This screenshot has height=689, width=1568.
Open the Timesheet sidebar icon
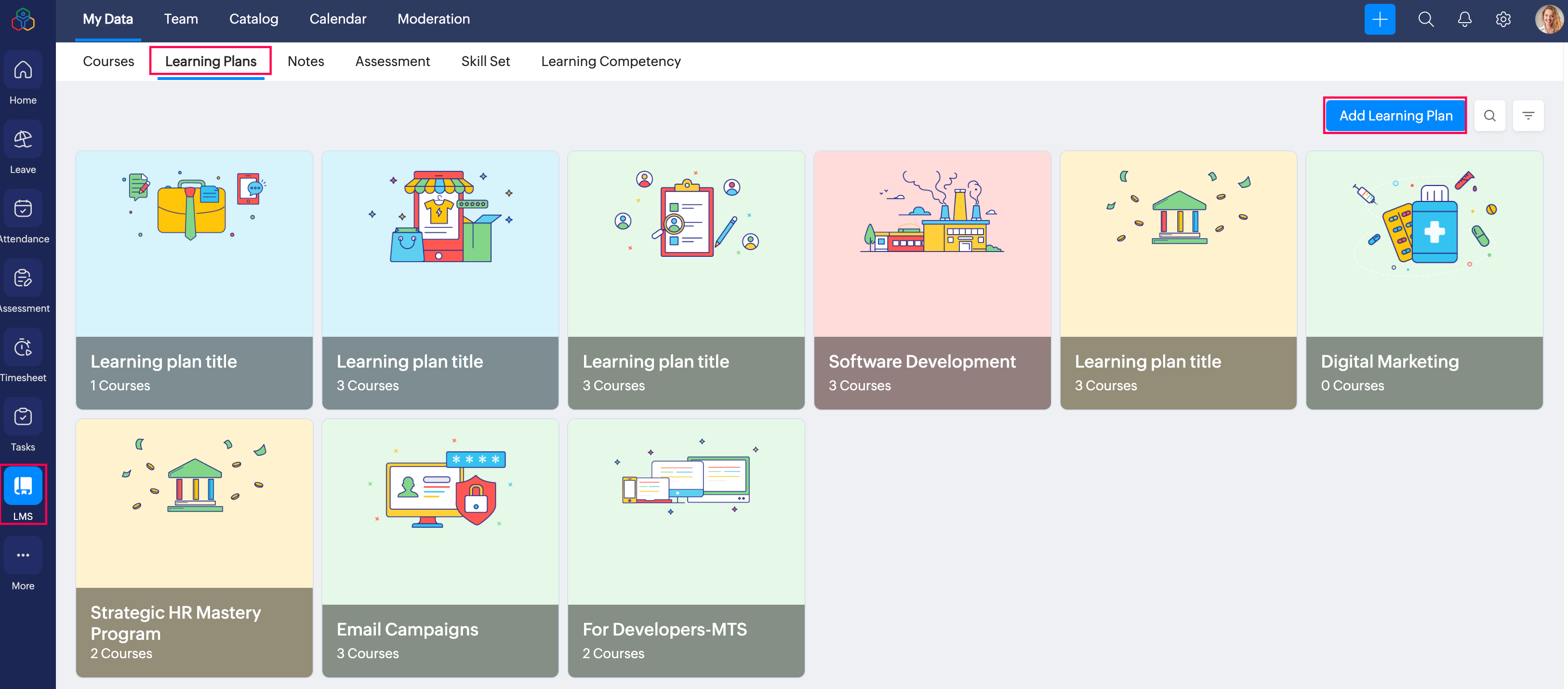point(23,348)
